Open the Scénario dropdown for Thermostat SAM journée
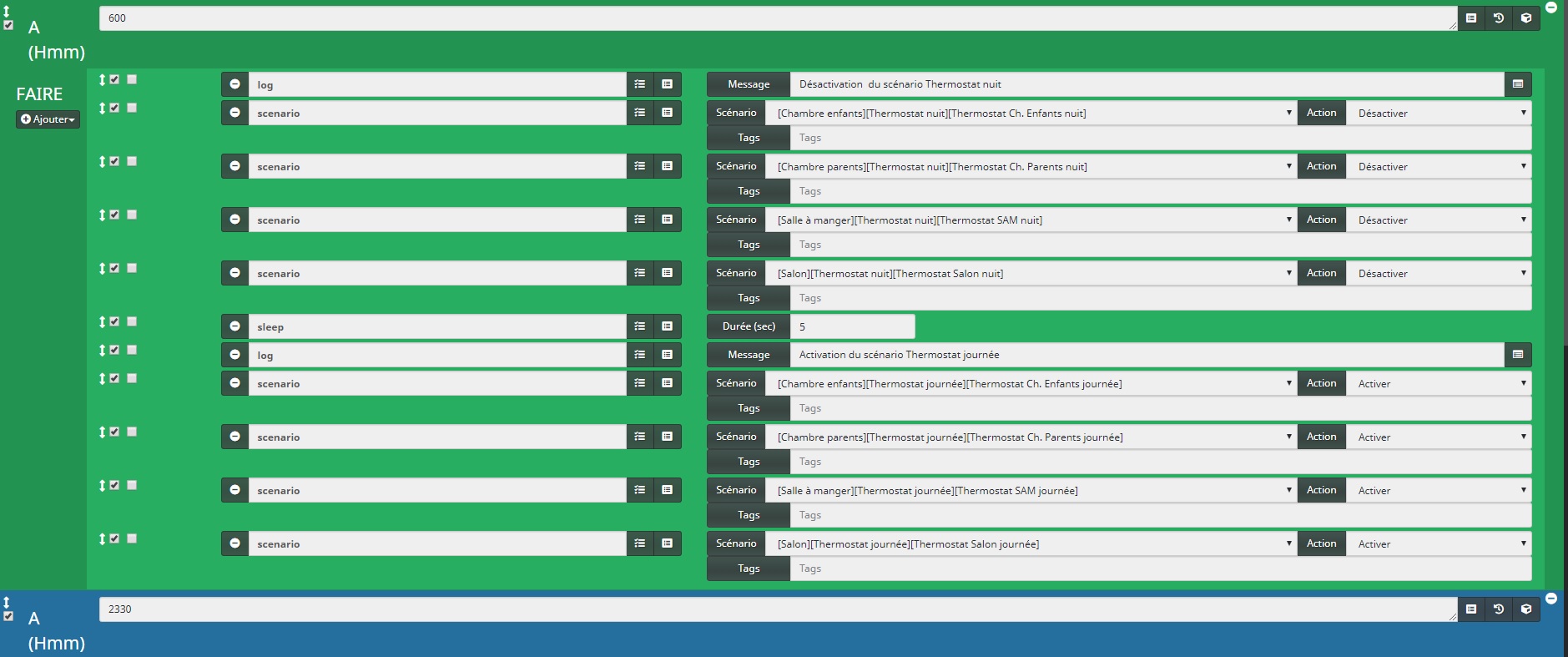 [1031, 490]
